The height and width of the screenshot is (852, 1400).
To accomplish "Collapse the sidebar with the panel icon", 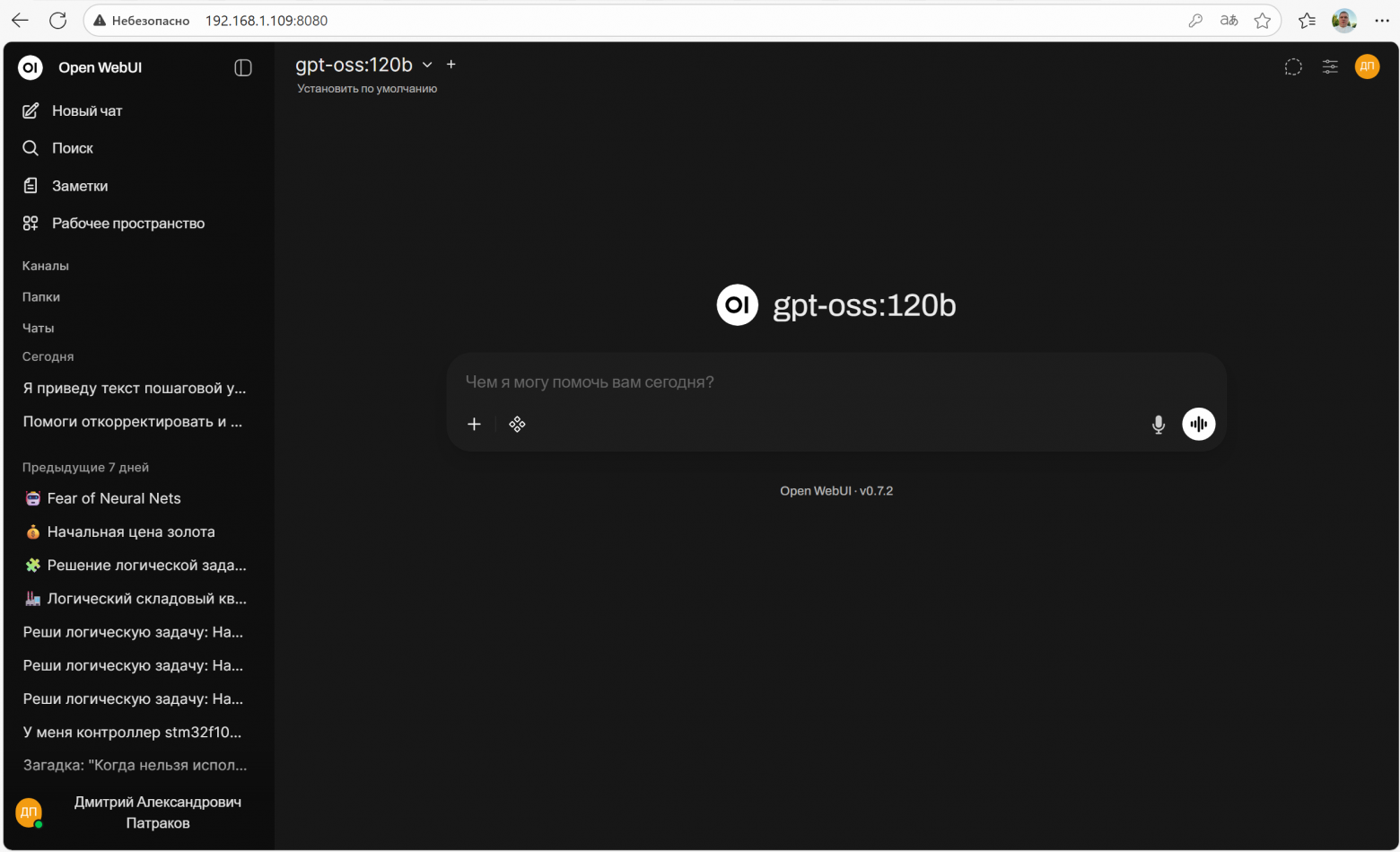I will click(x=243, y=68).
